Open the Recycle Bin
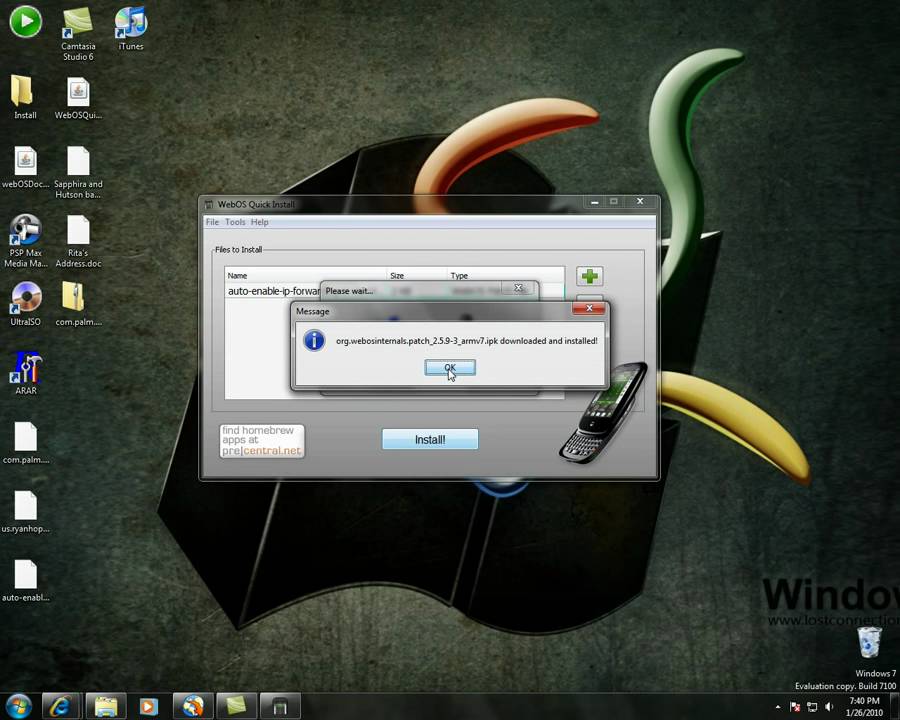The image size is (900, 720). point(869,642)
